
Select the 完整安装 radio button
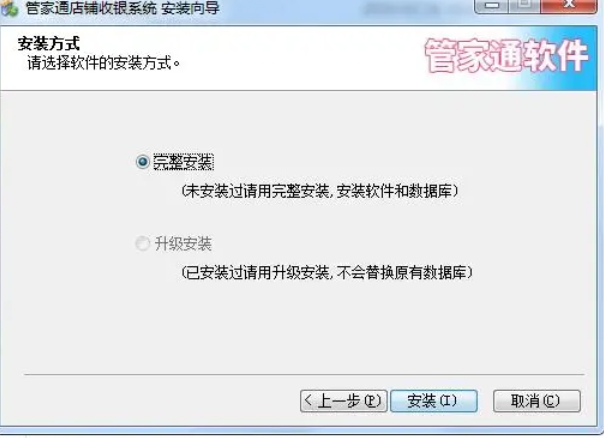click(143, 162)
